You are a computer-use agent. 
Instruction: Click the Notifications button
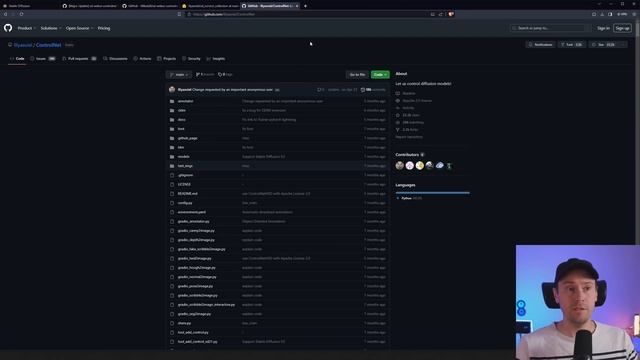pyautogui.click(x=540, y=44)
